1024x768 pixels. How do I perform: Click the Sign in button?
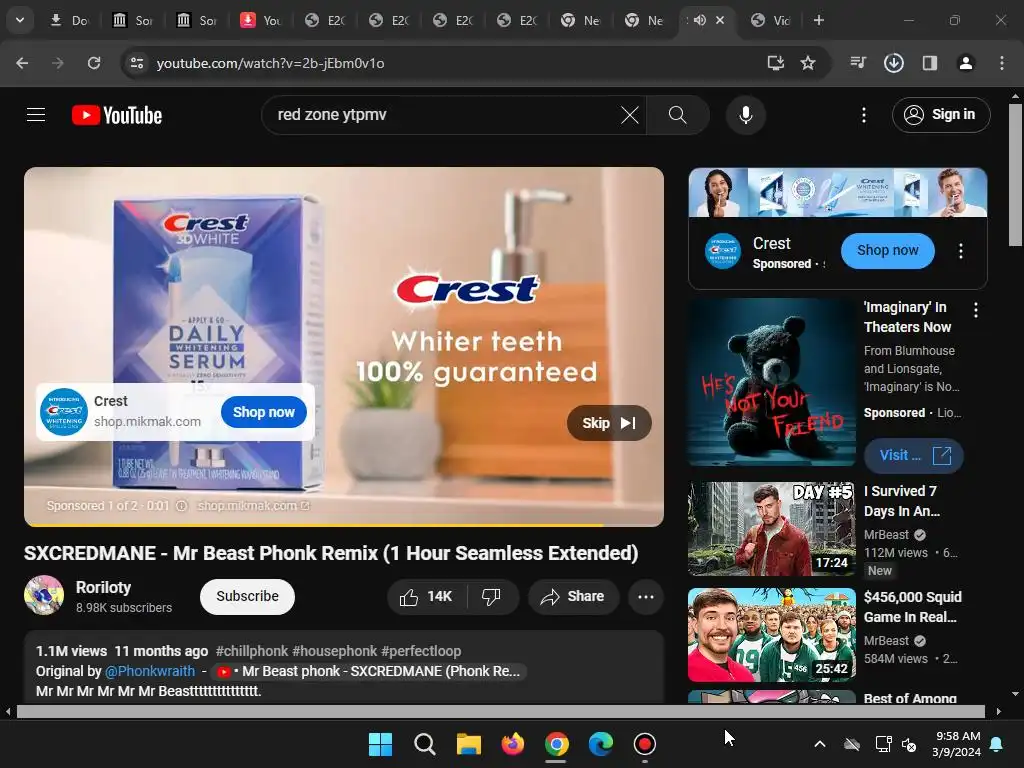(x=940, y=115)
